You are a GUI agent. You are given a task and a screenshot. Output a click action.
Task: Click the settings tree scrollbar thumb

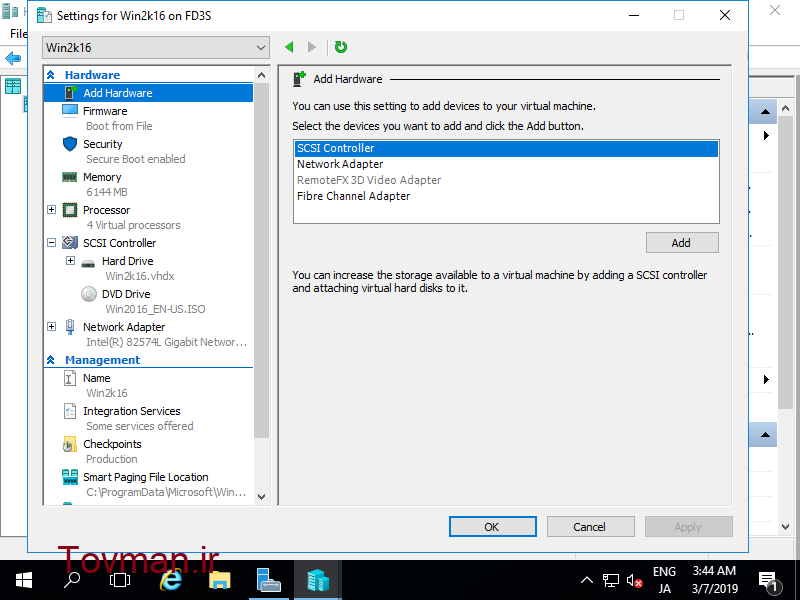point(262,260)
